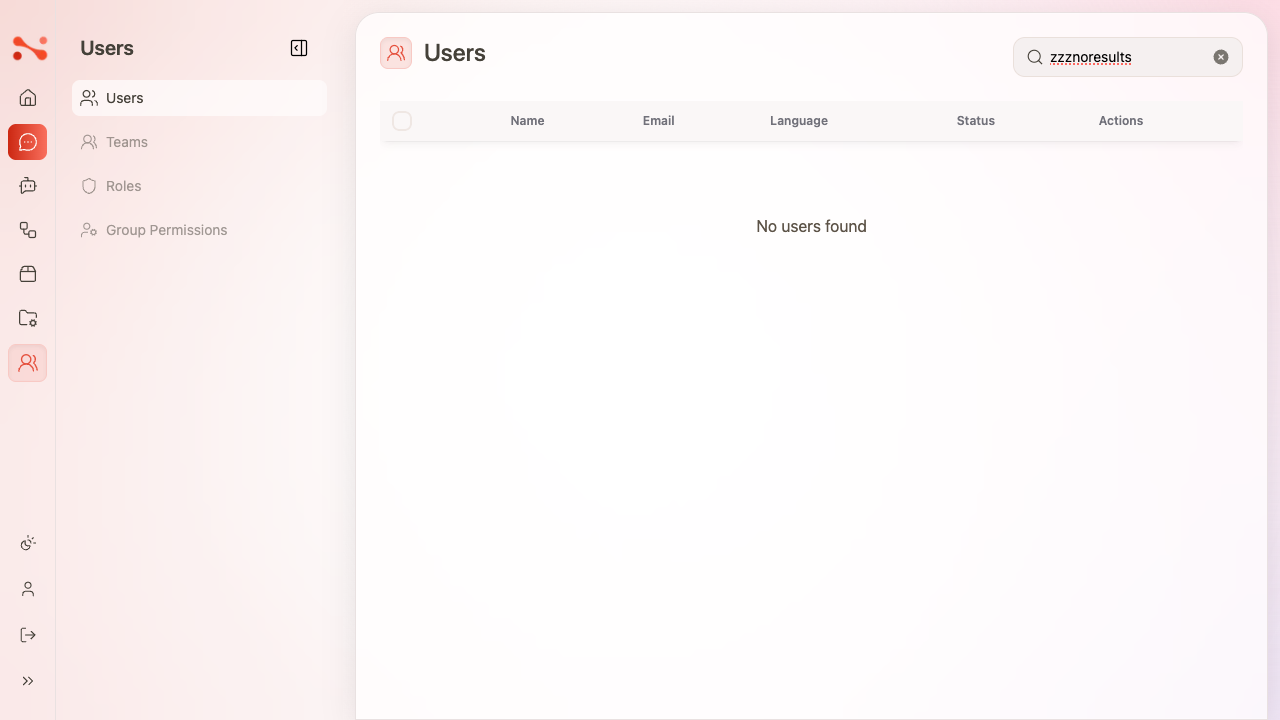Toggle the select-all checkbox in table header

coord(402,121)
